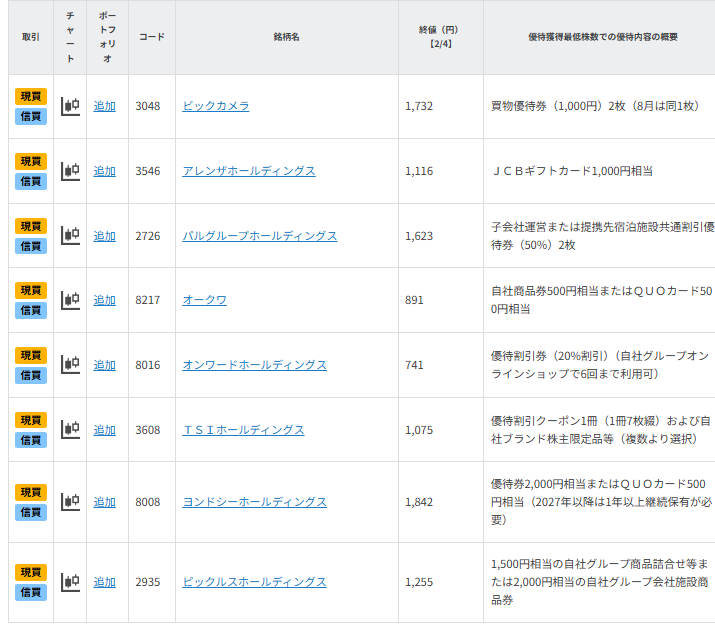The image size is (715, 634).
Task: Click 現買 button for オークワ
Action: coord(31,290)
